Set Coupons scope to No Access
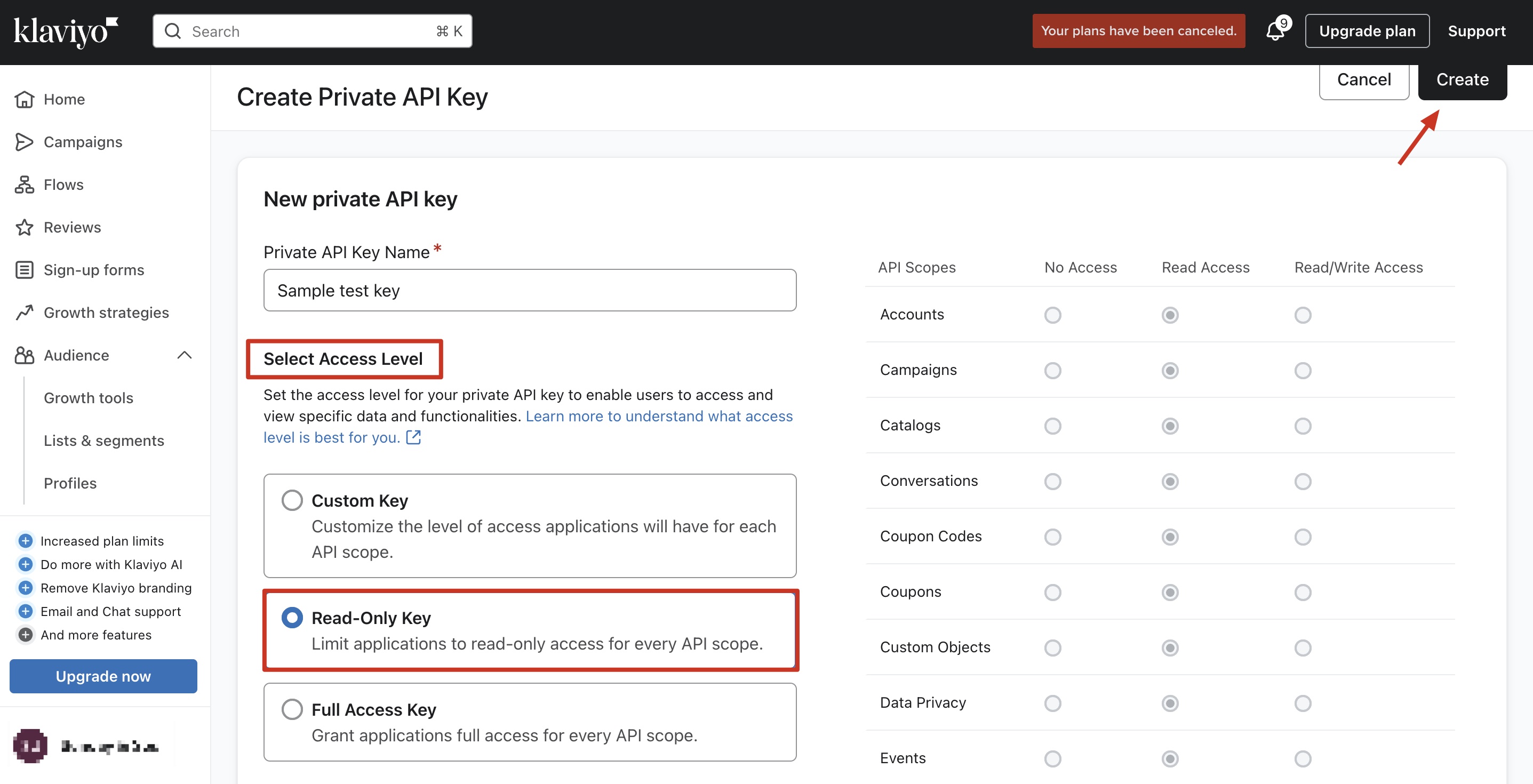The image size is (1533, 784). pyautogui.click(x=1053, y=593)
